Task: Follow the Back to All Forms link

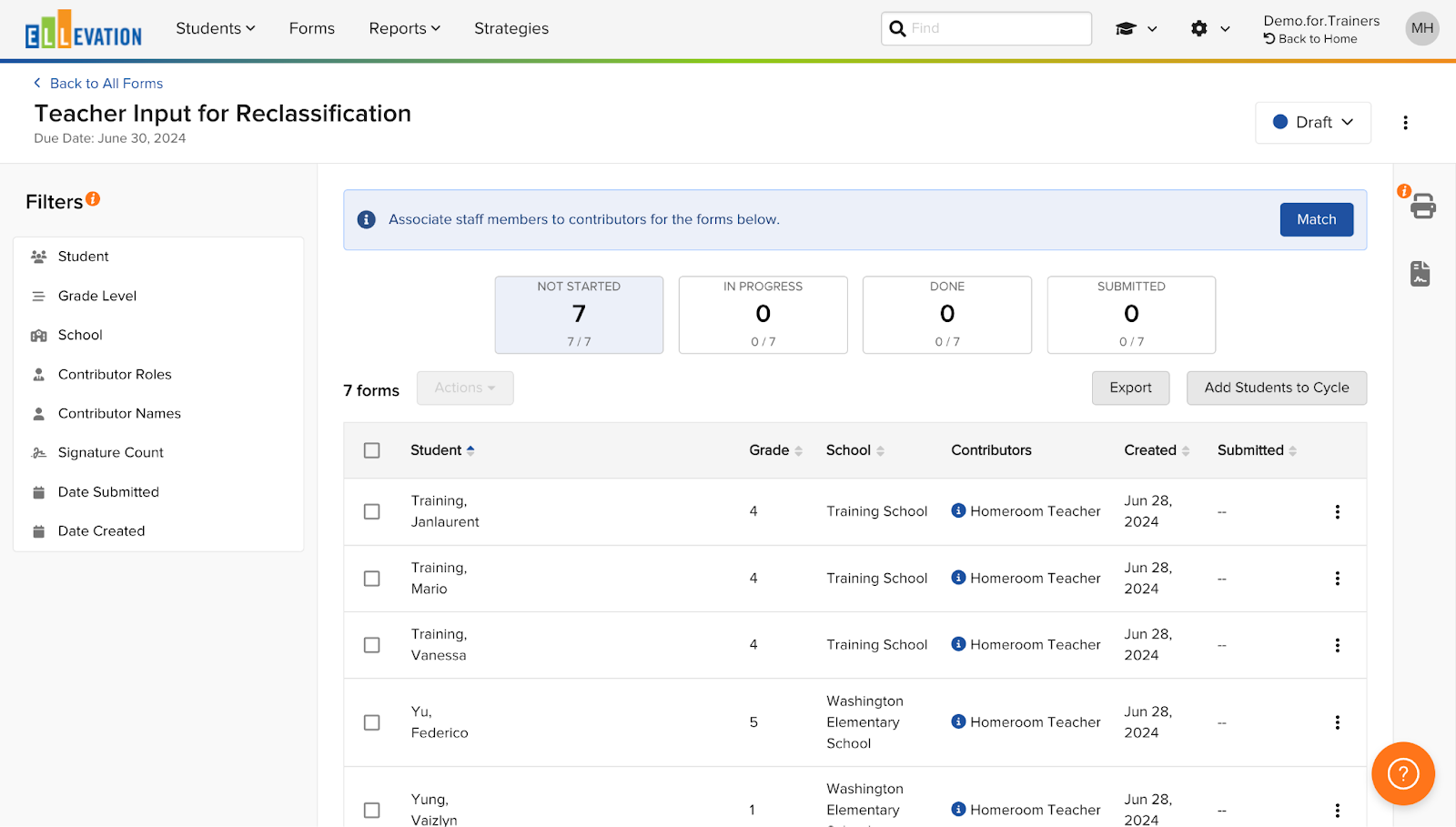Action: coord(106,83)
